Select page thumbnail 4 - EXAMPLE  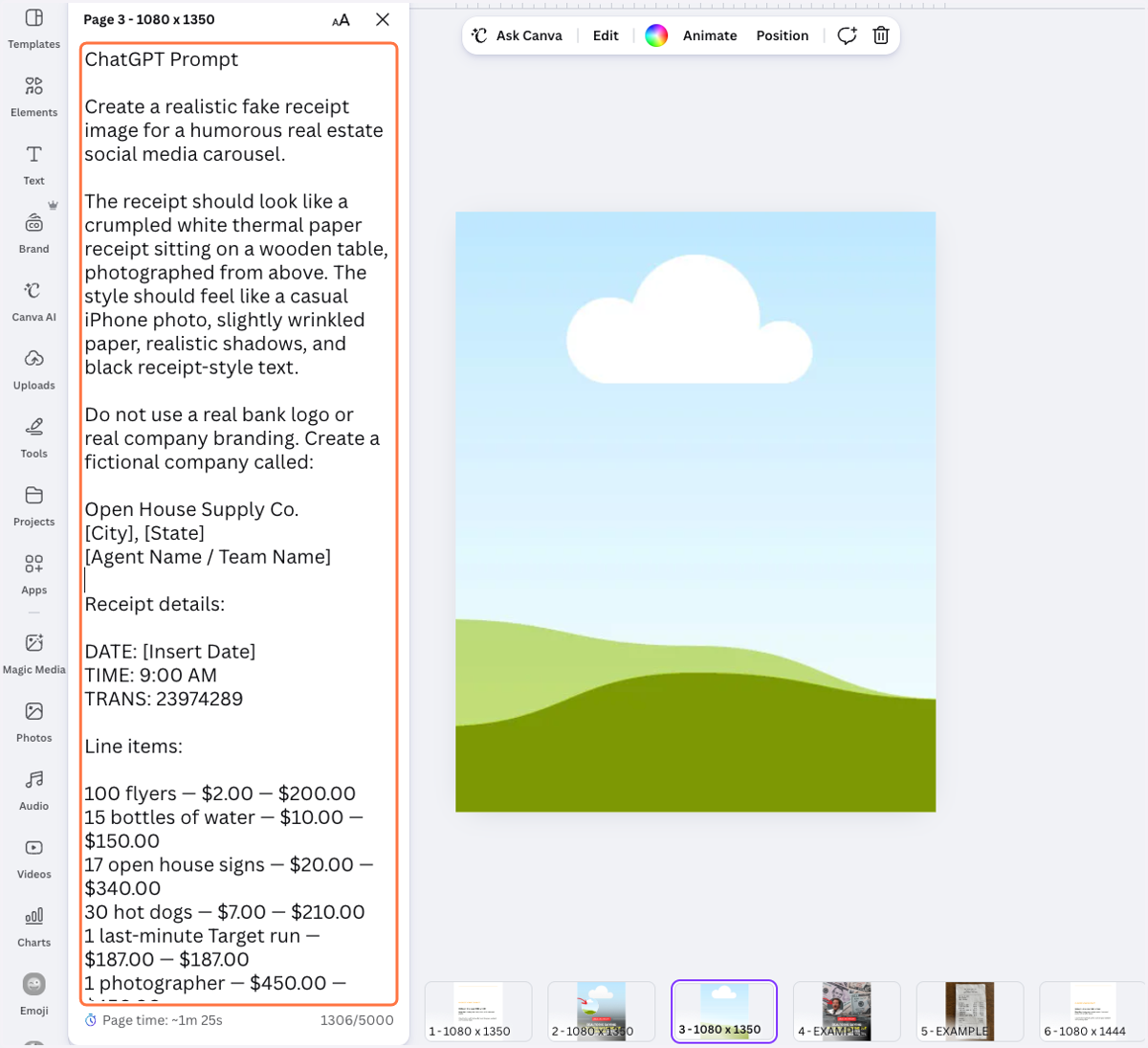[847, 1011]
